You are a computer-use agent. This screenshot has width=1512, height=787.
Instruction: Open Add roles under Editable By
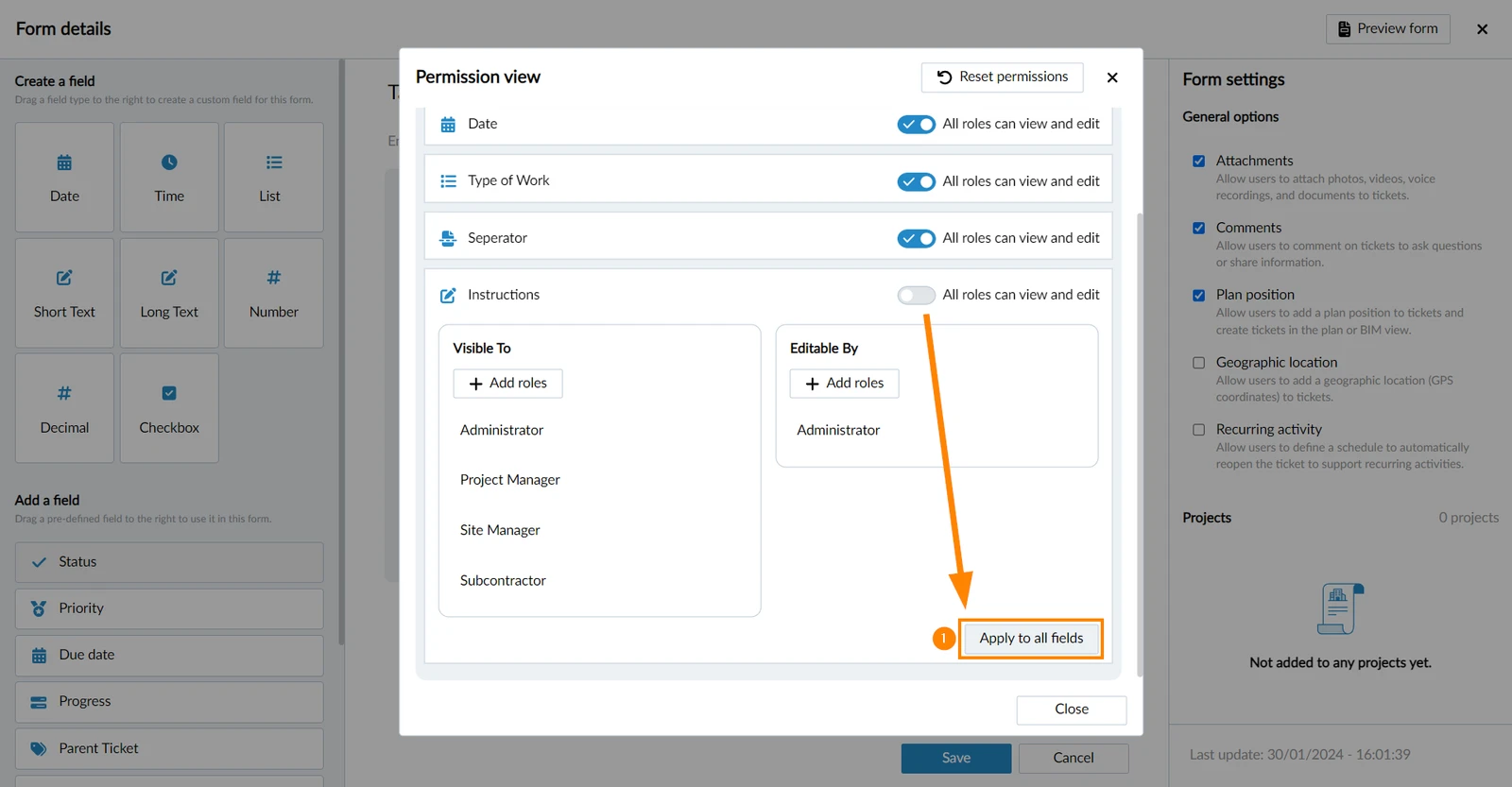pos(845,384)
